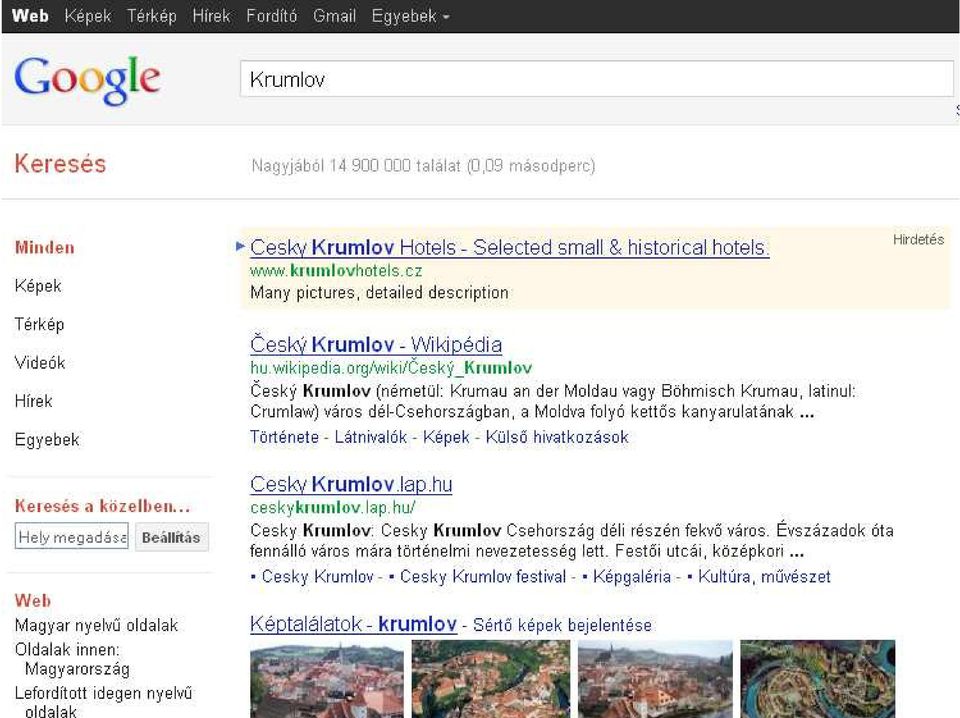Open Fordító in the top bar
Screen dimensions: 960x718
coord(271,16)
